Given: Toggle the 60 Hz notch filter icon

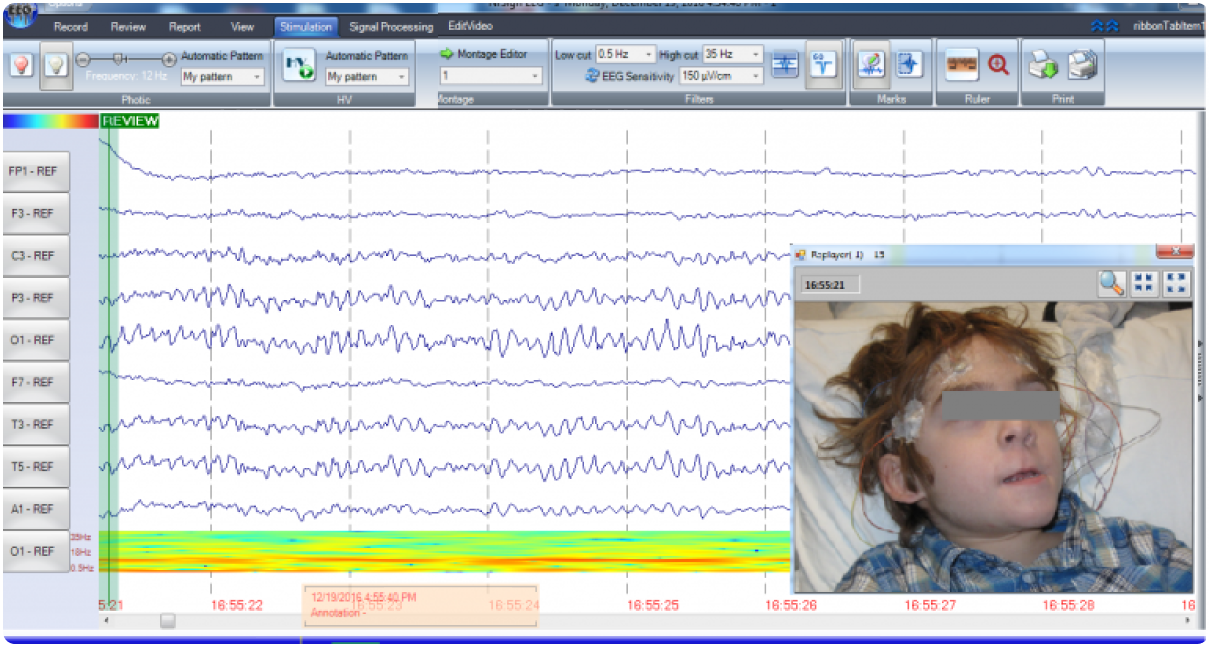Looking at the screenshot, I should pos(822,65).
